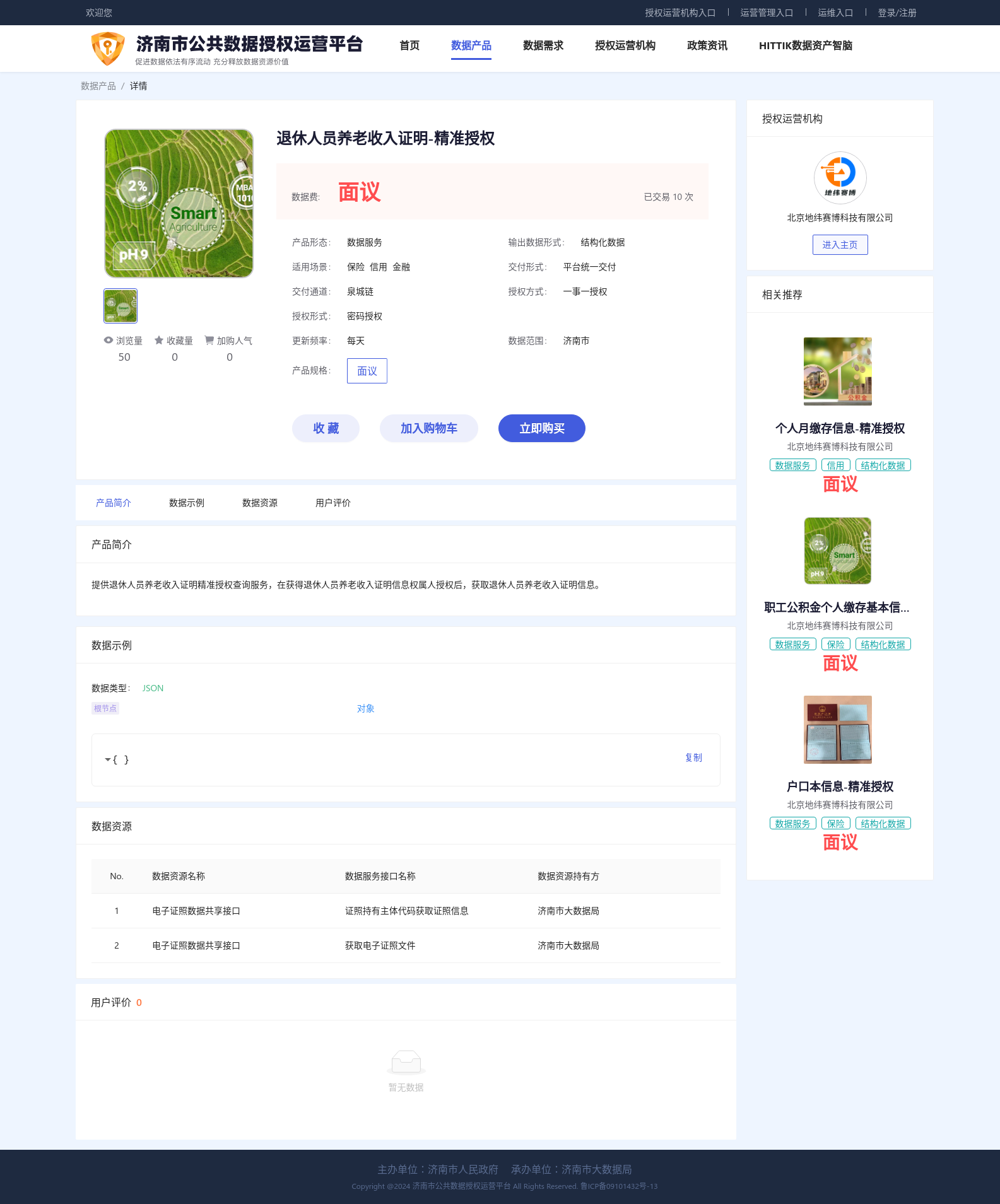Open HITTIK数据资产智脑 menu item
Image resolution: width=1000 pixels, height=1204 pixels.
806,45
